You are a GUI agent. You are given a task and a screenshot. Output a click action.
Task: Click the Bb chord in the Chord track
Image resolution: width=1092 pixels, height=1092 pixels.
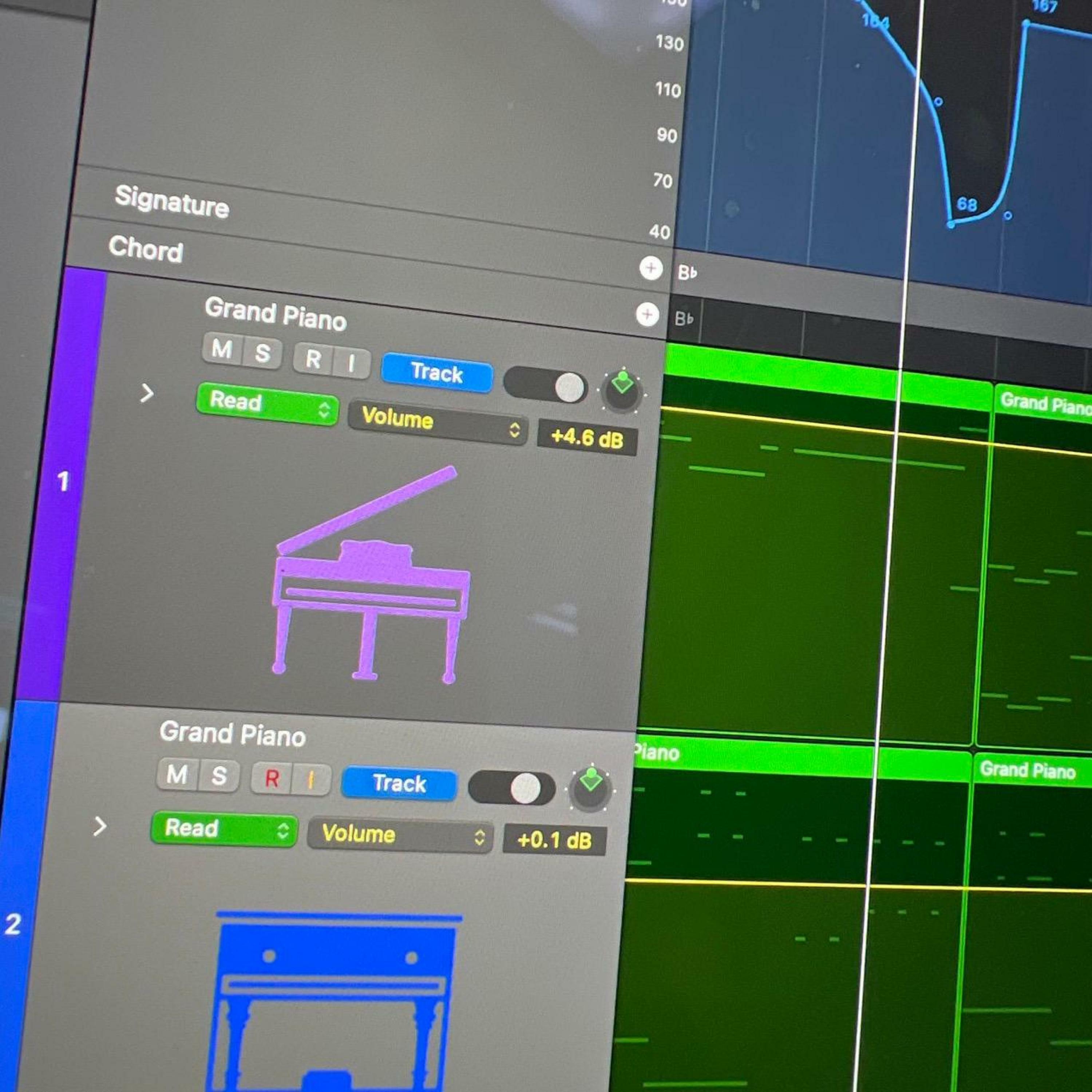(x=687, y=273)
